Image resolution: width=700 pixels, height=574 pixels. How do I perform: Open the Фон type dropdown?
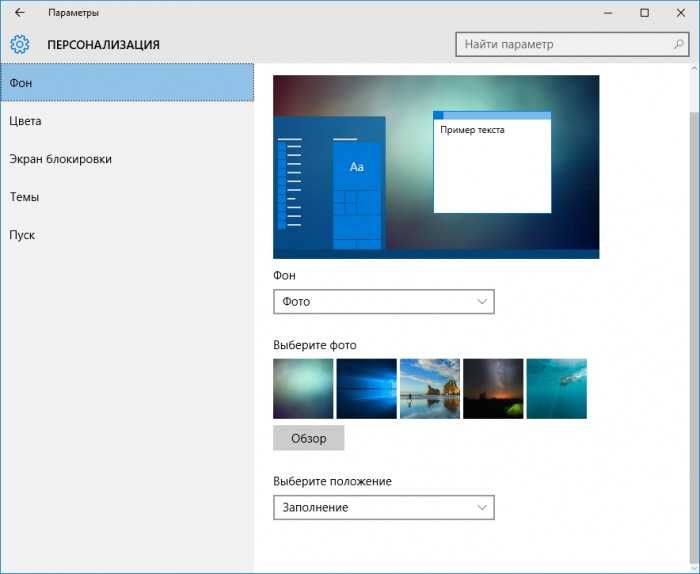384,302
